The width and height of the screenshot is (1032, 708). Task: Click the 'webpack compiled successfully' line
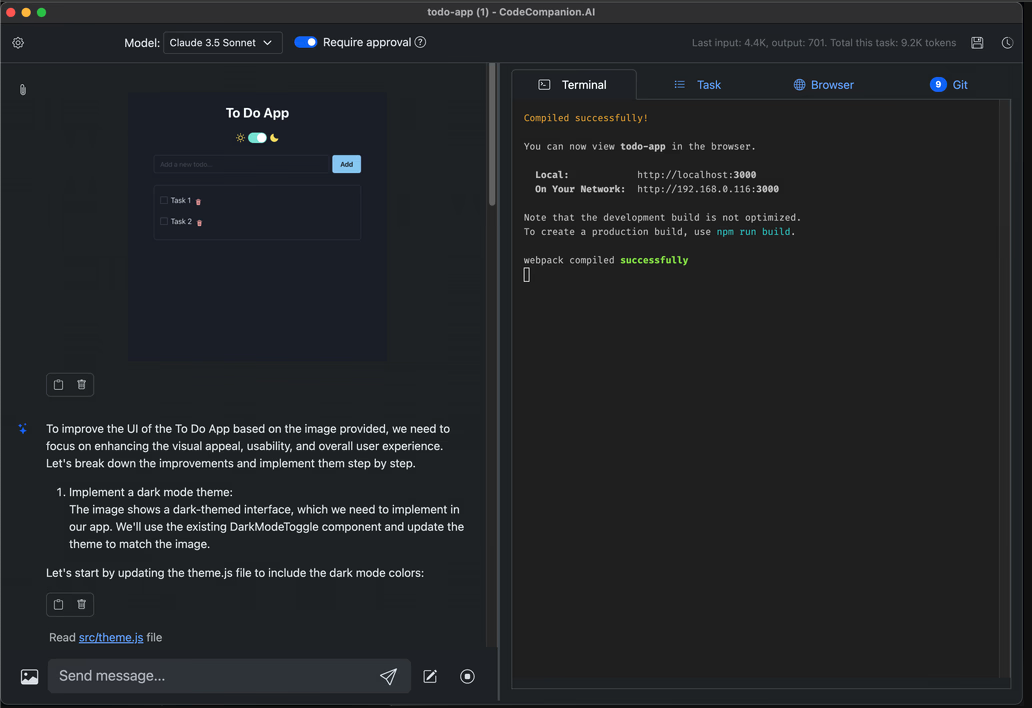pyautogui.click(x=606, y=260)
